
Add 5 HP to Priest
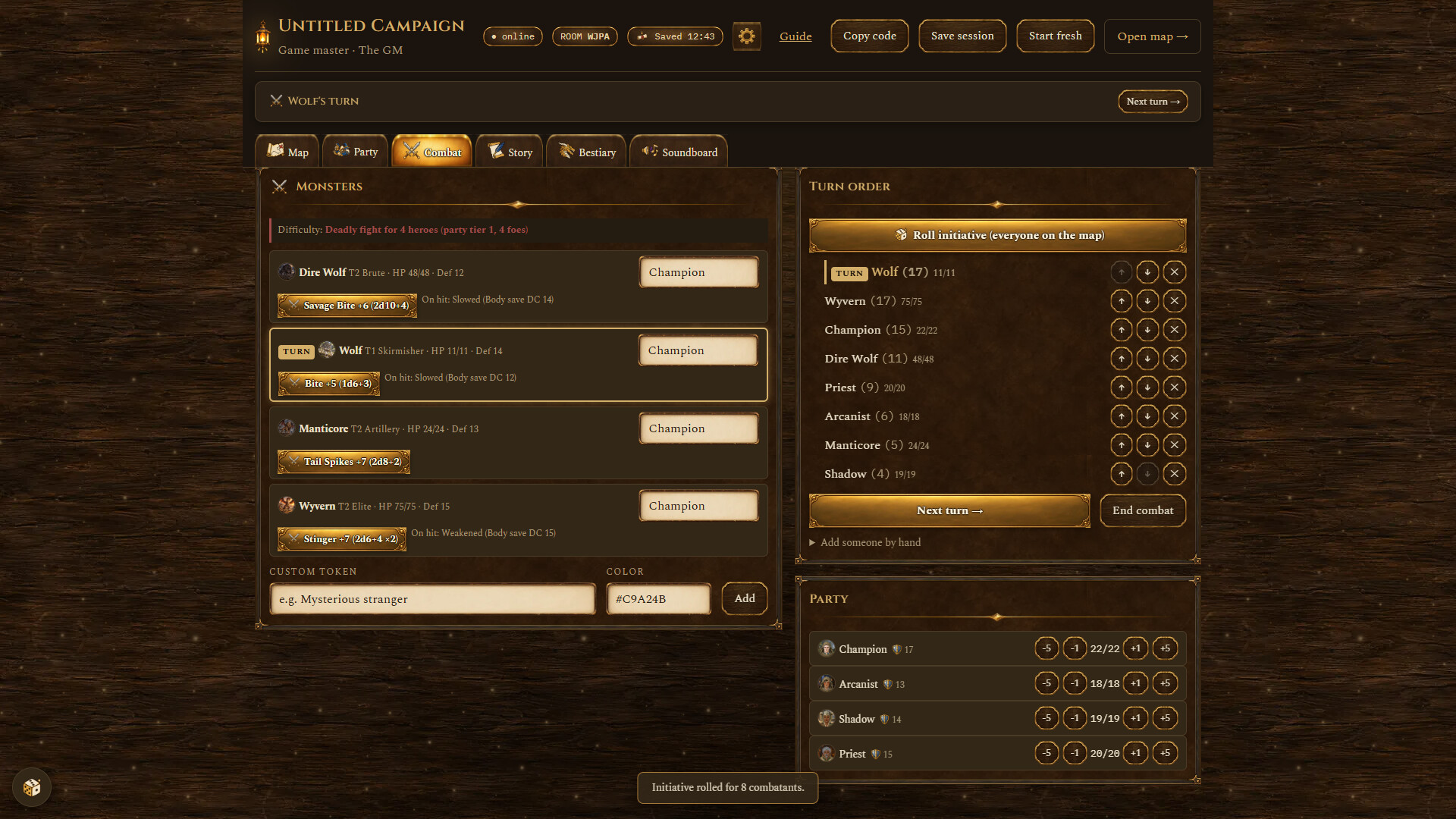(1165, 753)
